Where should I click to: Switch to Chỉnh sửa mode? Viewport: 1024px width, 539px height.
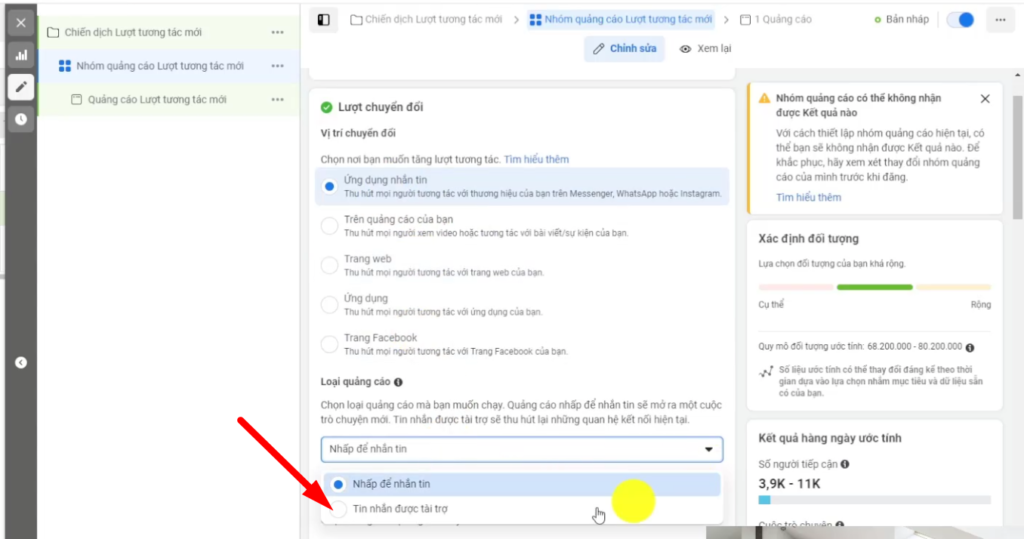tap(624, 48)
